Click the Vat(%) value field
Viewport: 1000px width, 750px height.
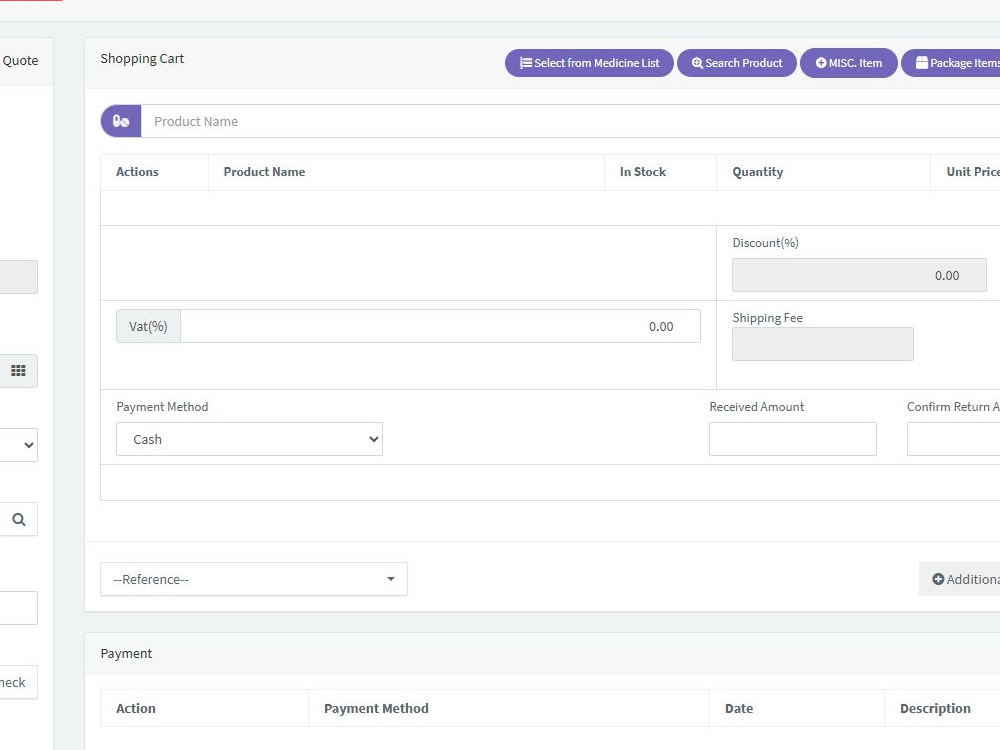click(x=440, y=326)
